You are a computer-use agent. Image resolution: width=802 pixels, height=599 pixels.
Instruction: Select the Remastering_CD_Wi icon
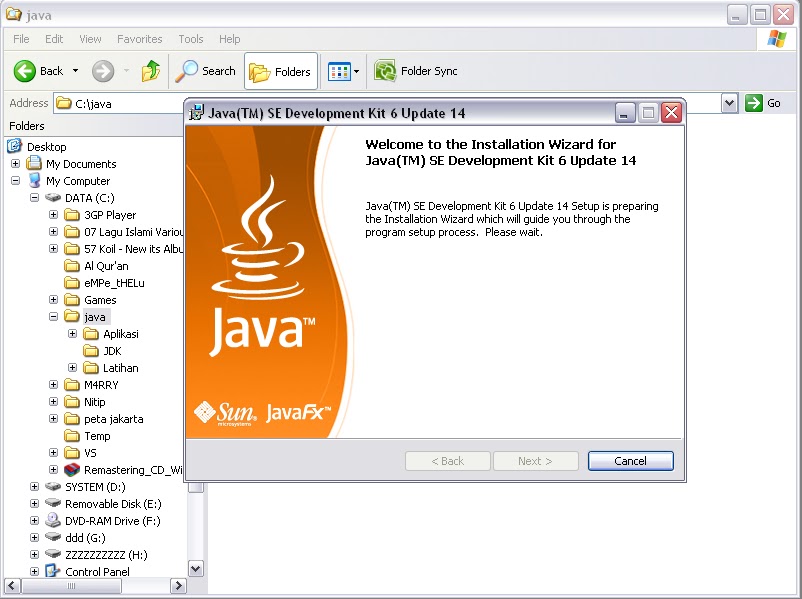click(72, 470)
